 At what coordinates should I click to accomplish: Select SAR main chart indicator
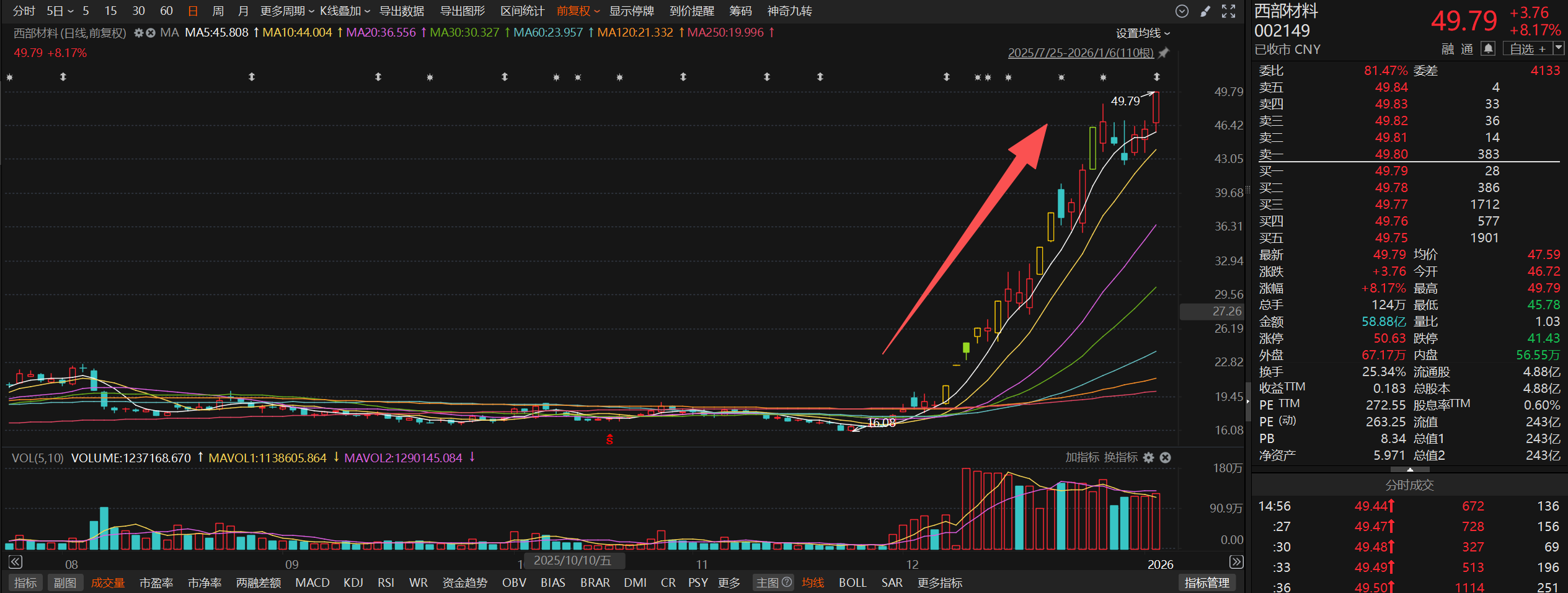coord(892,582)
